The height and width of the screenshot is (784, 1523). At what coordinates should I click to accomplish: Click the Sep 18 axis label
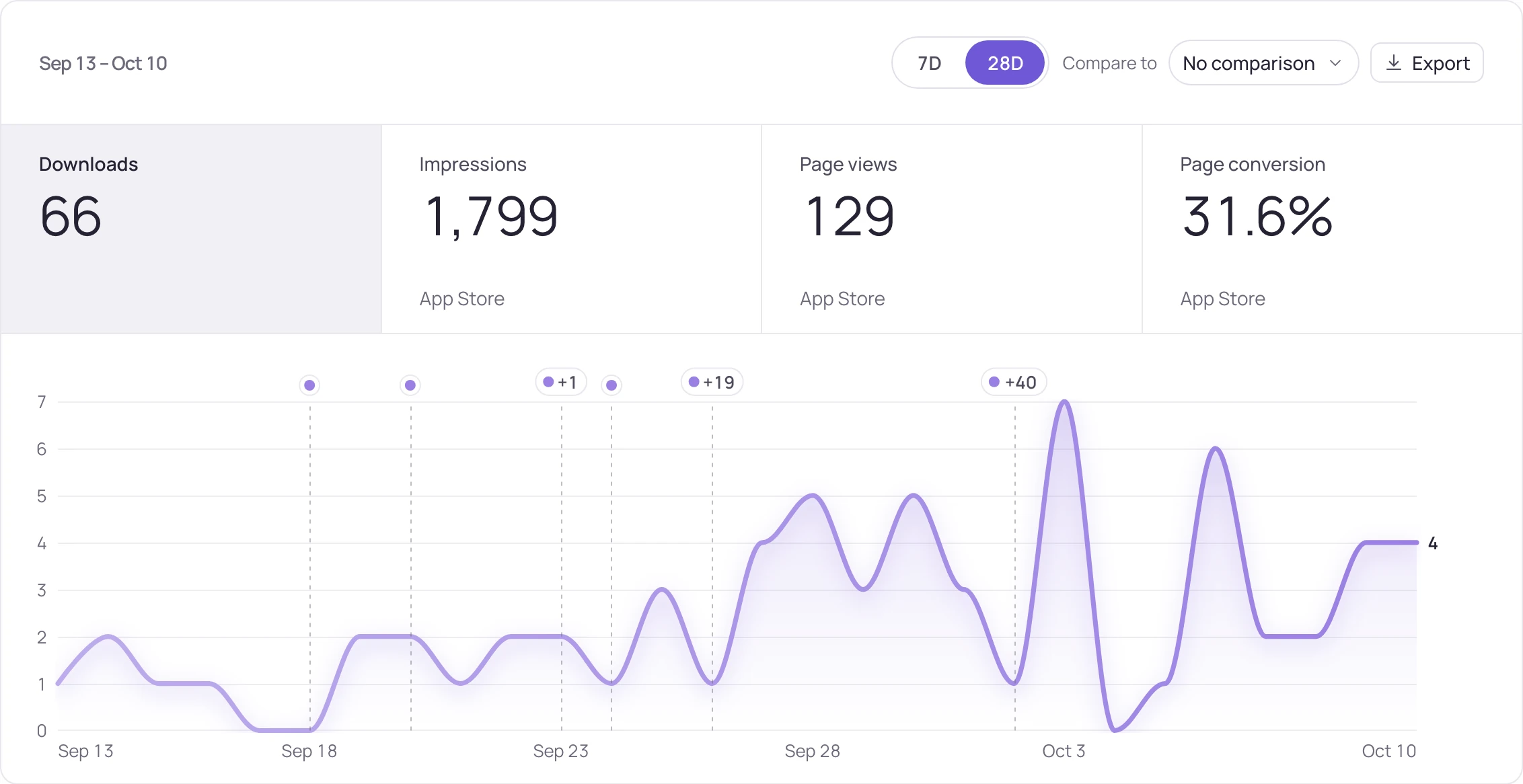(309, 751)
